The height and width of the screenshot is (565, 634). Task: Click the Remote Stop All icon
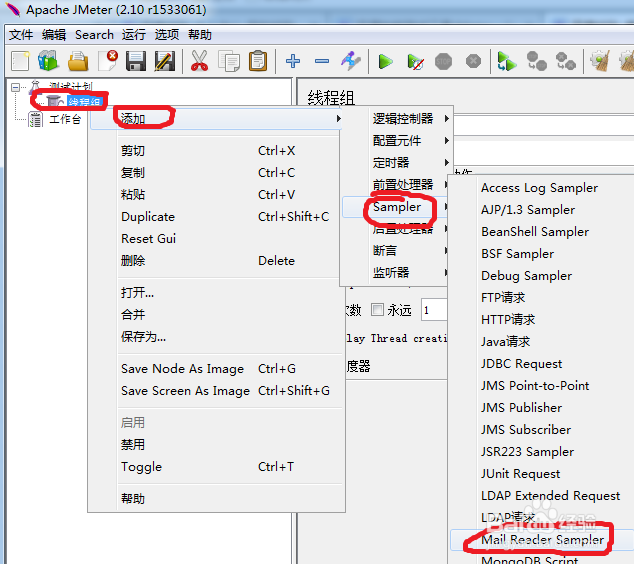click(x=537, y=61)
